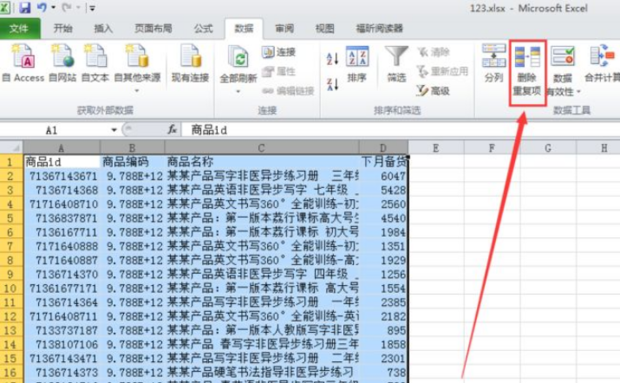Select column B header

point(132,148)
